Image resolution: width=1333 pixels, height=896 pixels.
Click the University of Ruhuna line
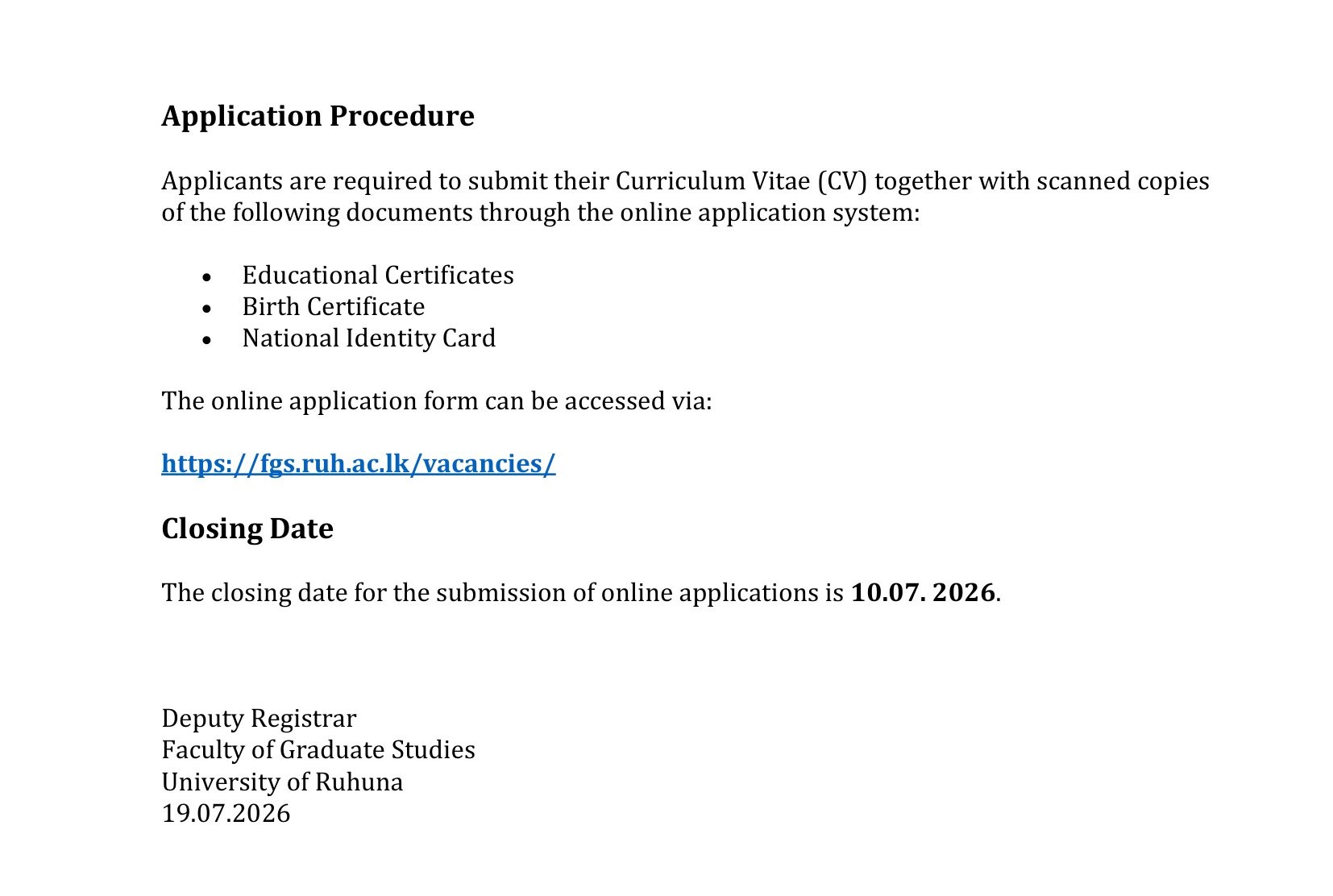tap(282, 782)
